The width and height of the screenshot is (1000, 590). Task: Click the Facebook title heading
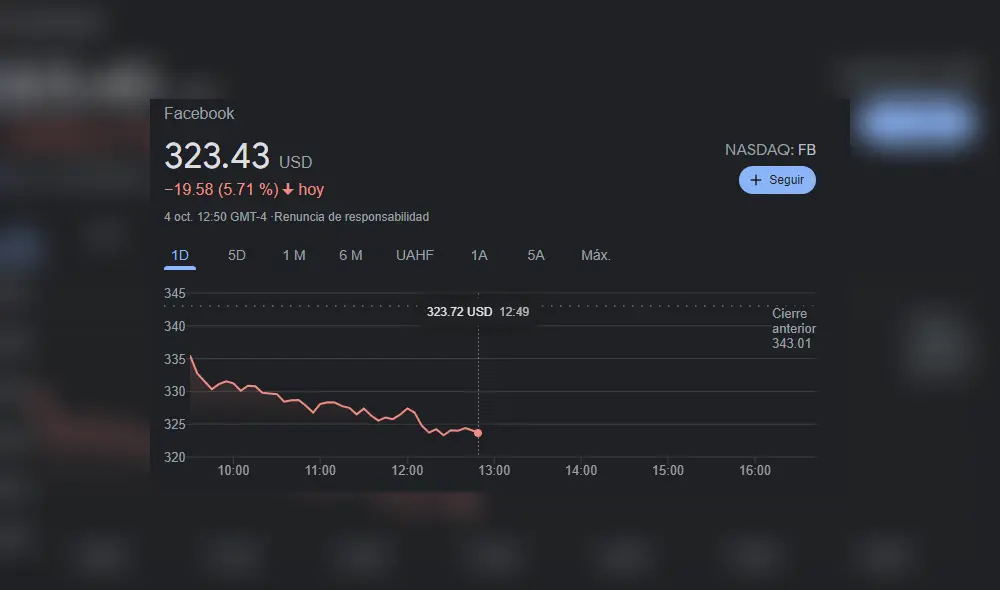point(199,114)
